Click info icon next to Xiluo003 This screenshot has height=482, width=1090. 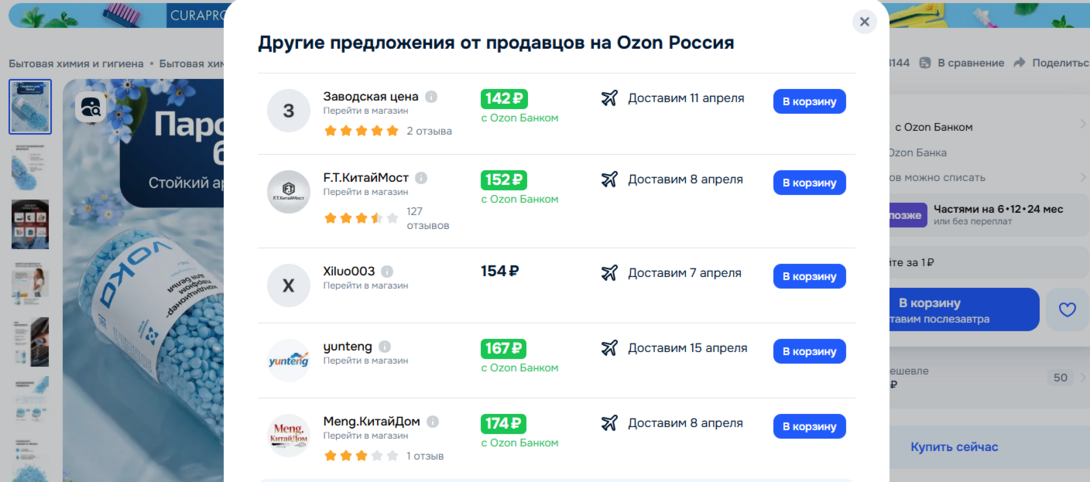pyautogui.click(x=387, y=272)
